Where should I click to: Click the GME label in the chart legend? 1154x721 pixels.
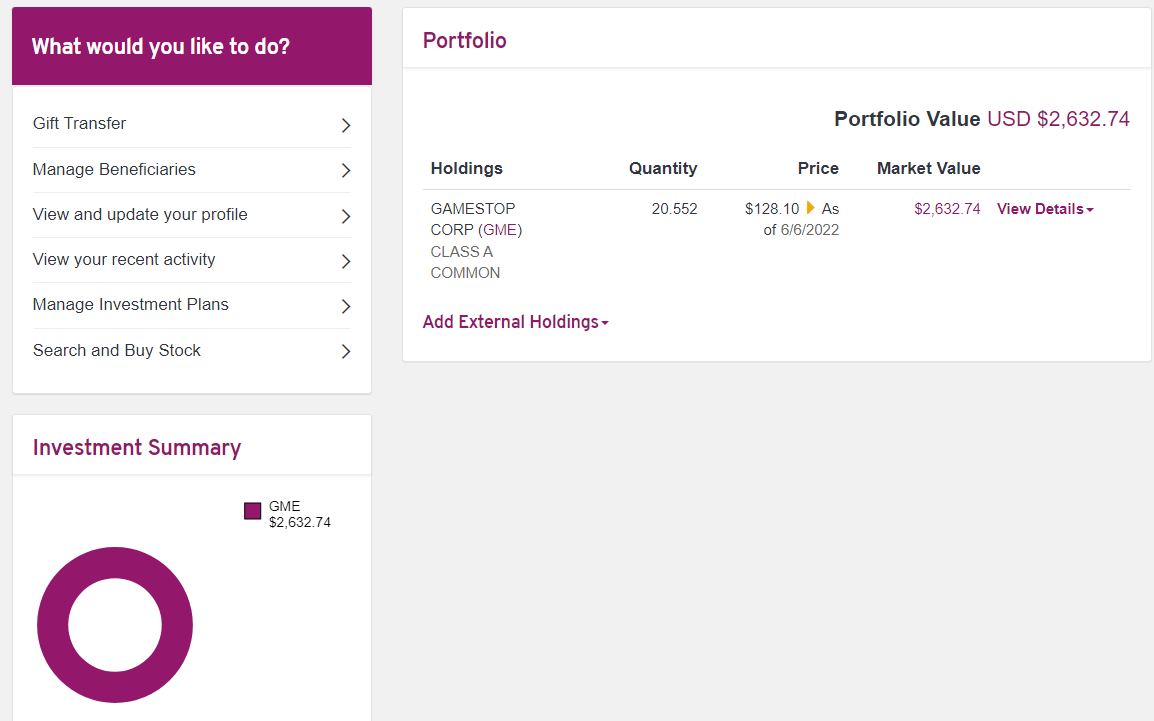[x=285, y=506]
